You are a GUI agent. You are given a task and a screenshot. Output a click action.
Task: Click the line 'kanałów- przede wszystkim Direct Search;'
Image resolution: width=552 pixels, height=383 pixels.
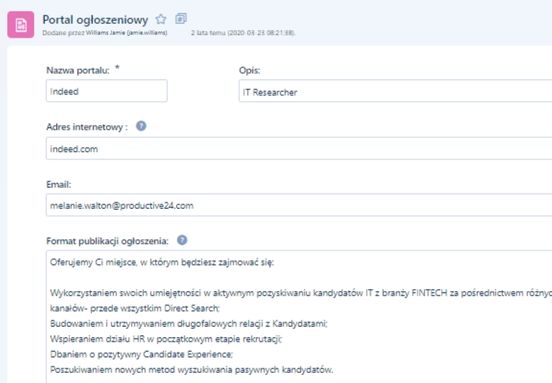click(x=135, y=308)
